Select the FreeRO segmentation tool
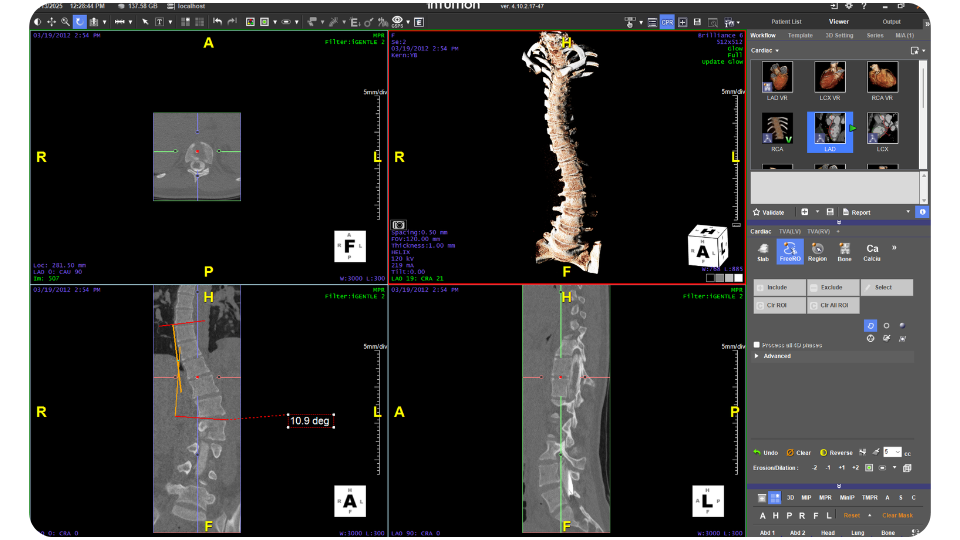960x540 pixels. 790,251
